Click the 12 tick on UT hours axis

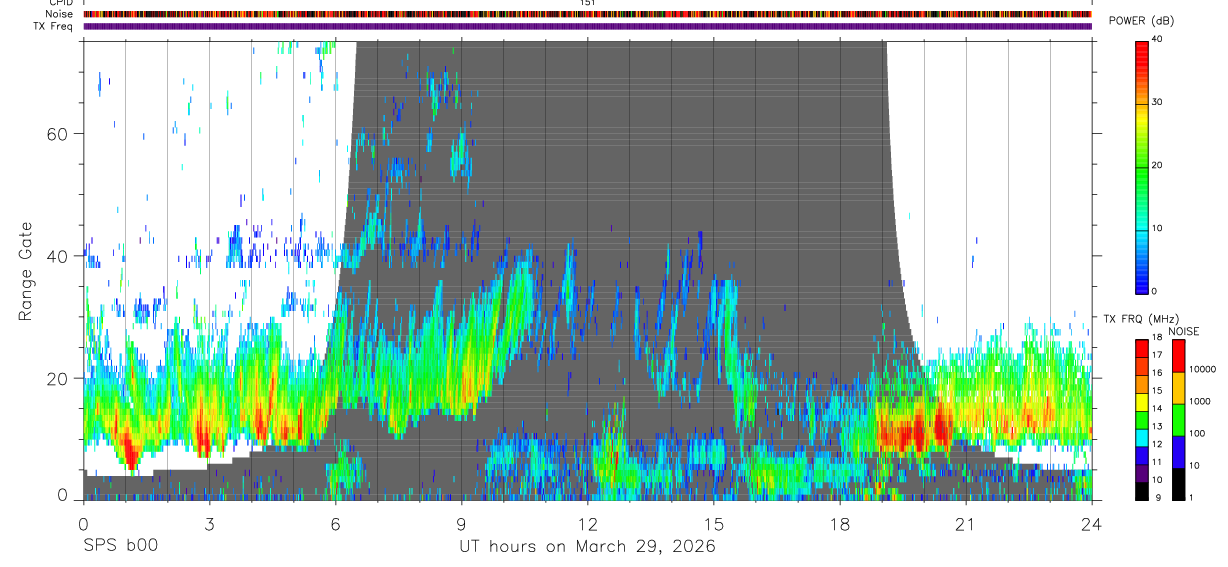(x=587, y=523)
